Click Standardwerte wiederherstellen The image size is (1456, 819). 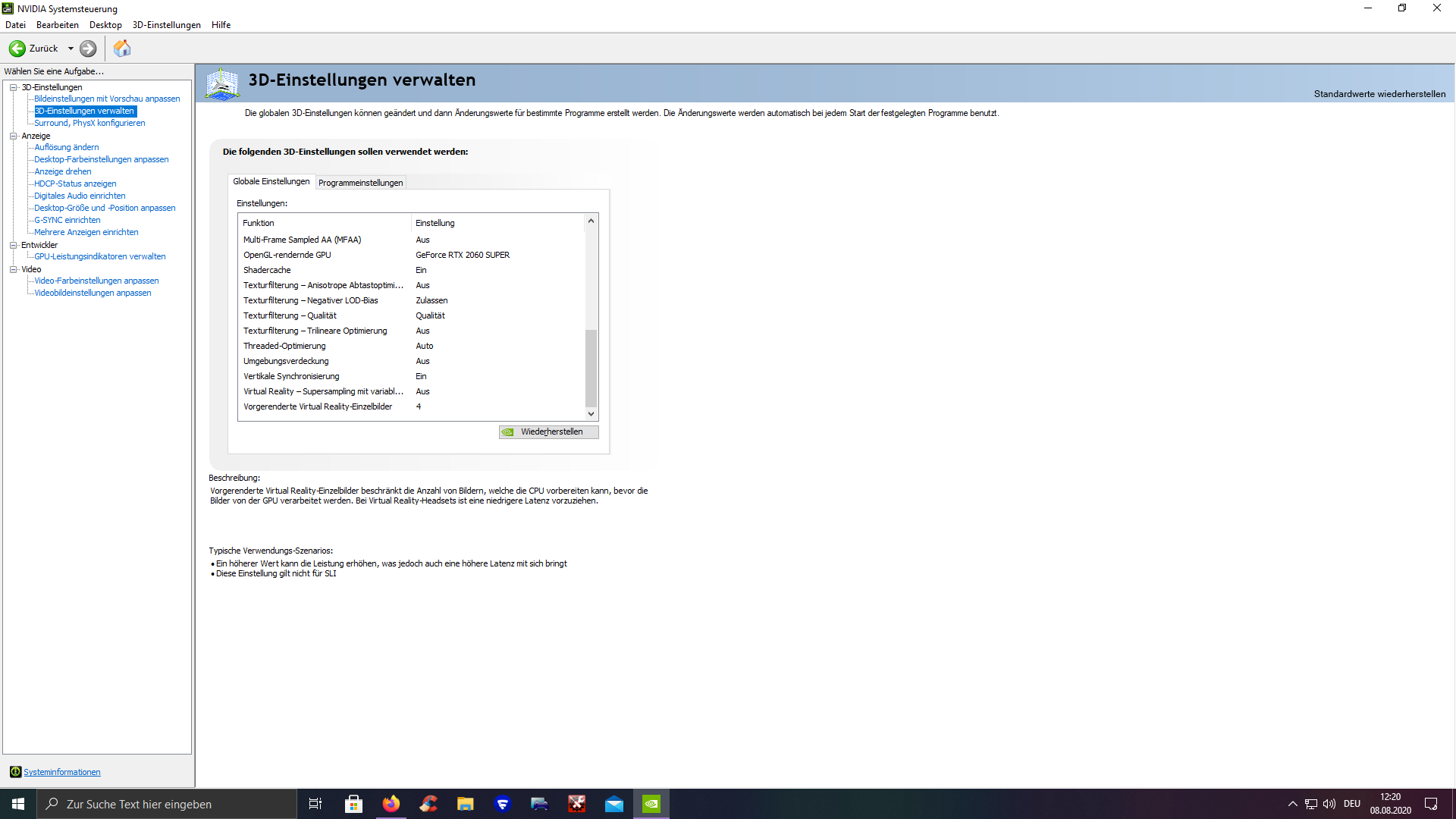(x=1379, y=94)
